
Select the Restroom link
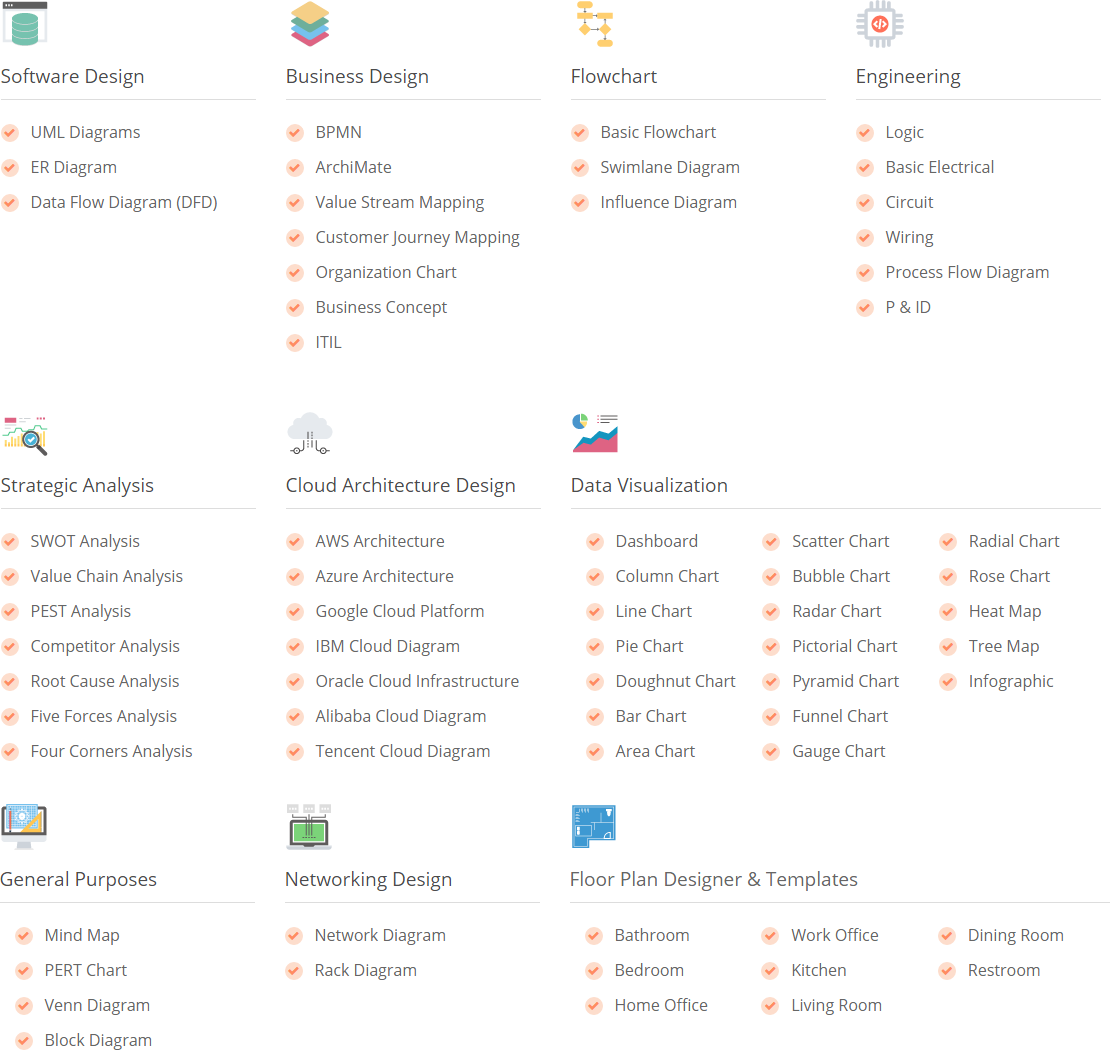pos(1004,971)
